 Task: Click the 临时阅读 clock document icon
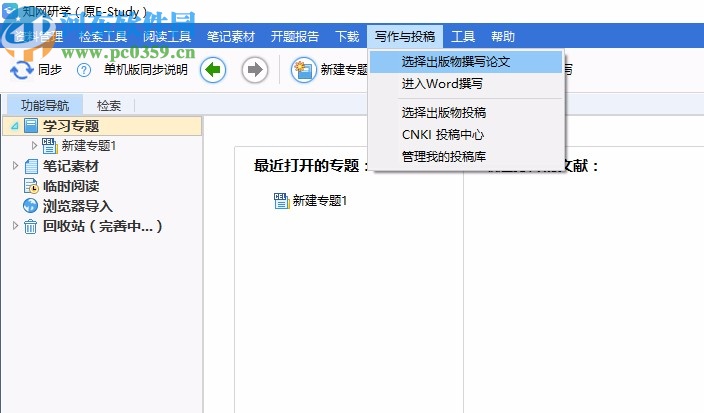tap(31, 186)
